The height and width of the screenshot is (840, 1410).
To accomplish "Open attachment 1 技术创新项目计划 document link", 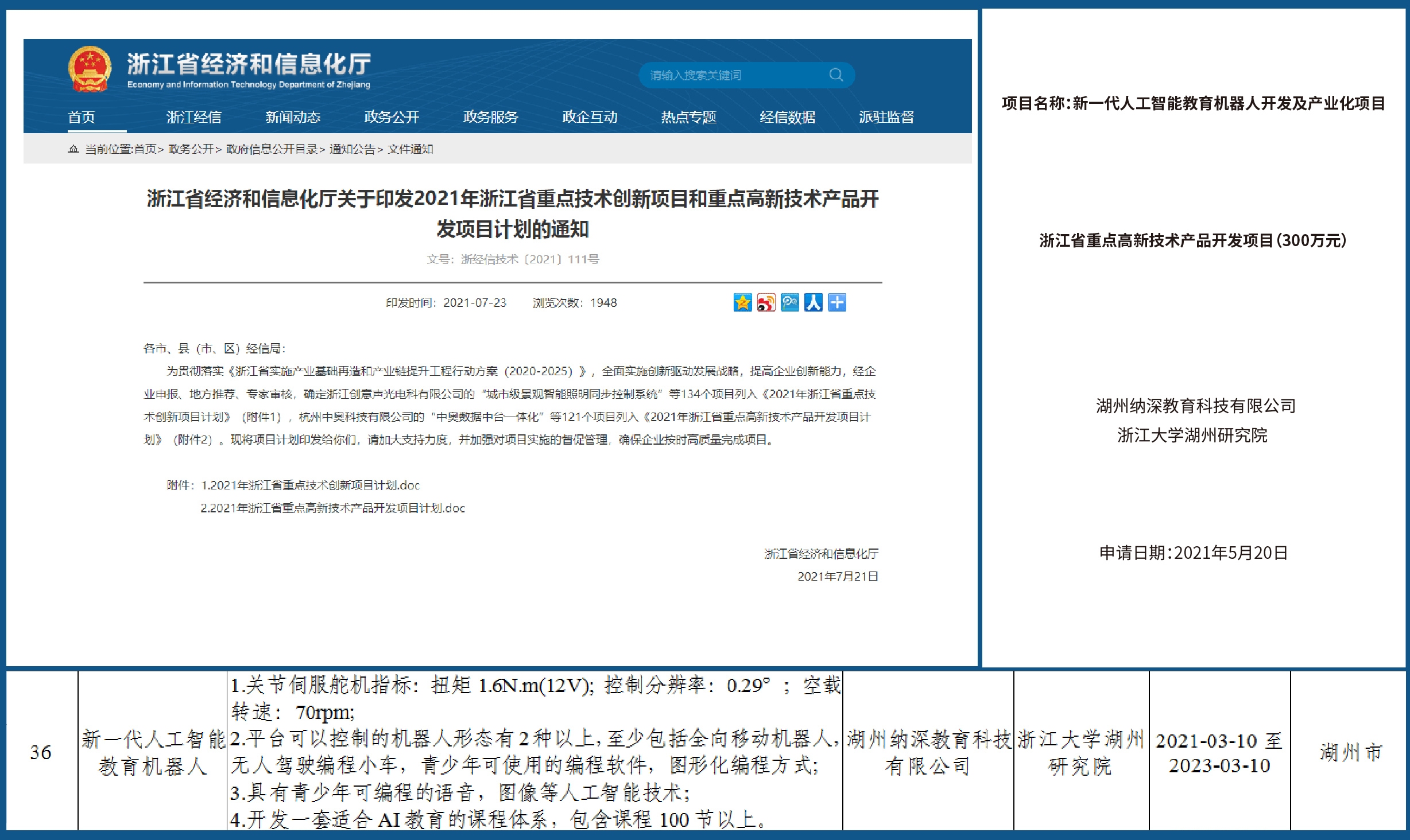I will pyautogui.click(x=310, y=485).
